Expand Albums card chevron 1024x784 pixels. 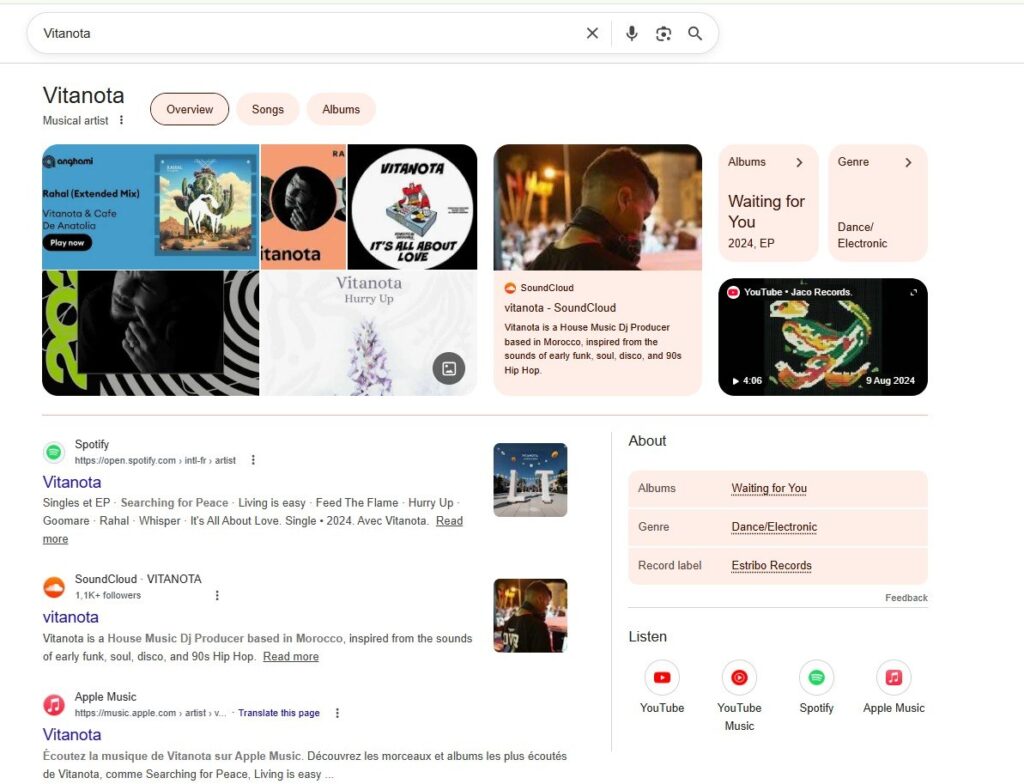(799, 162)
